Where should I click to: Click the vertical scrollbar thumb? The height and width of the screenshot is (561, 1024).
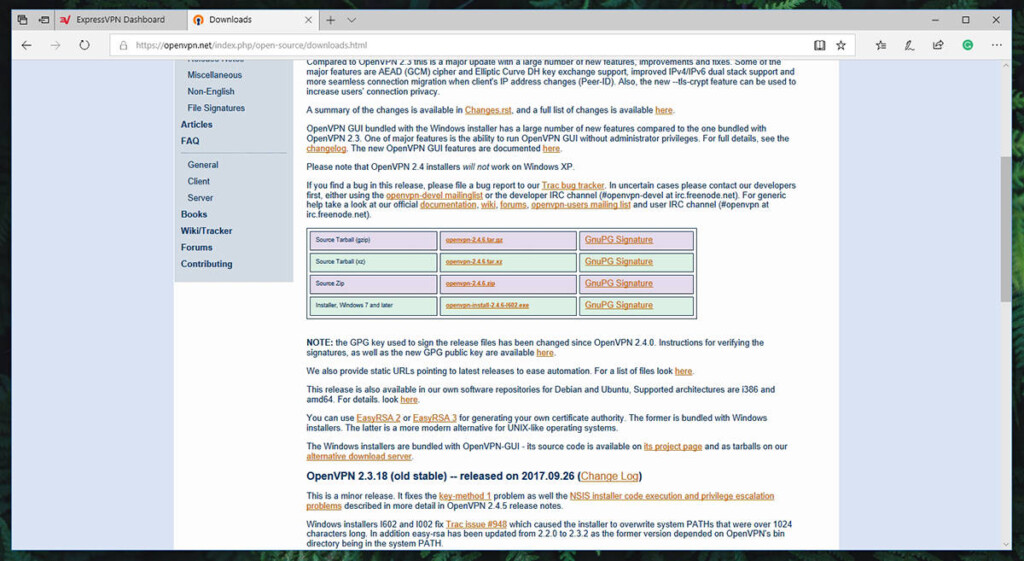(1005, 229)
